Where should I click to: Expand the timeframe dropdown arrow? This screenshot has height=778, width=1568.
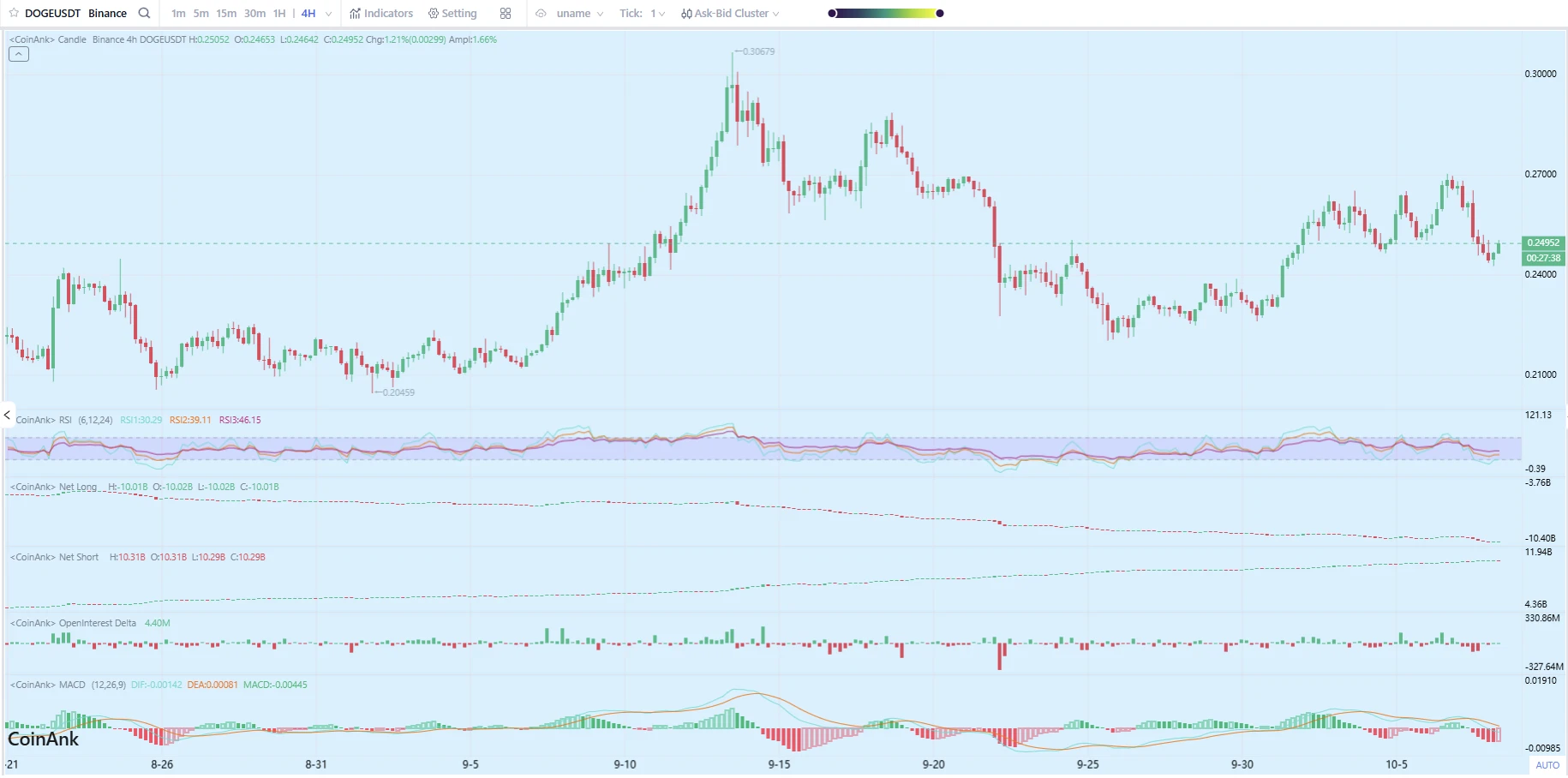coord(328,14)
